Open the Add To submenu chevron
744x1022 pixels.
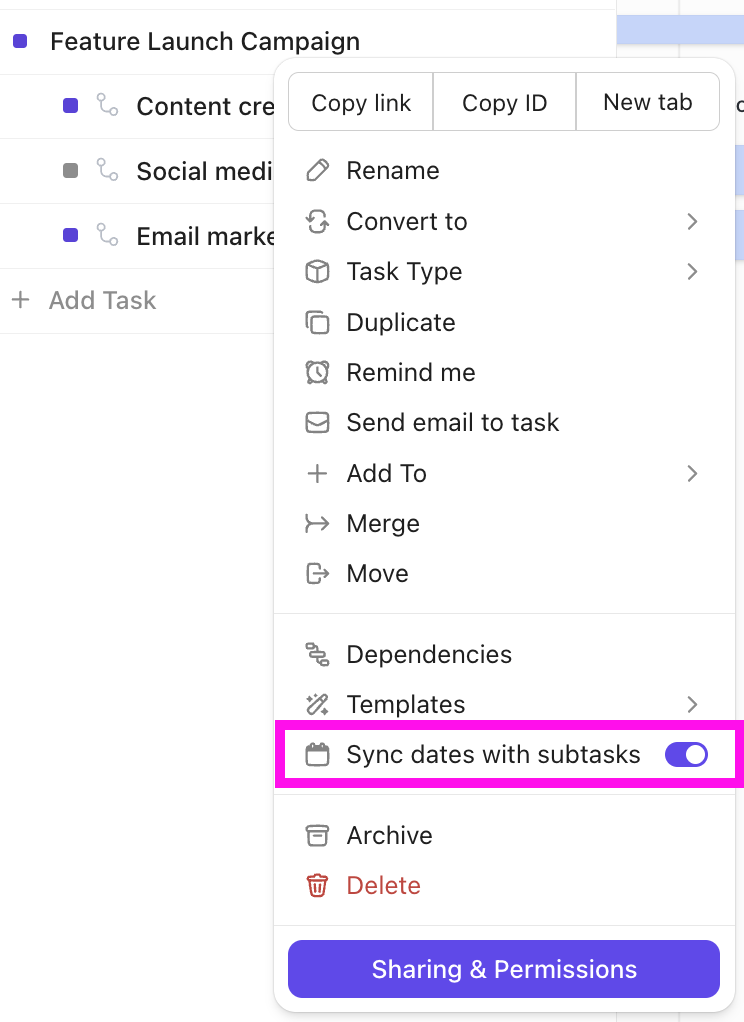(692, 474)
